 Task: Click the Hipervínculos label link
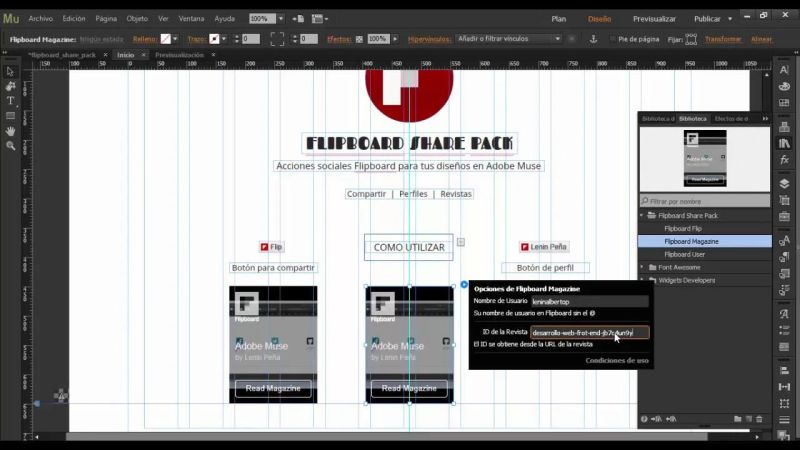429,39
